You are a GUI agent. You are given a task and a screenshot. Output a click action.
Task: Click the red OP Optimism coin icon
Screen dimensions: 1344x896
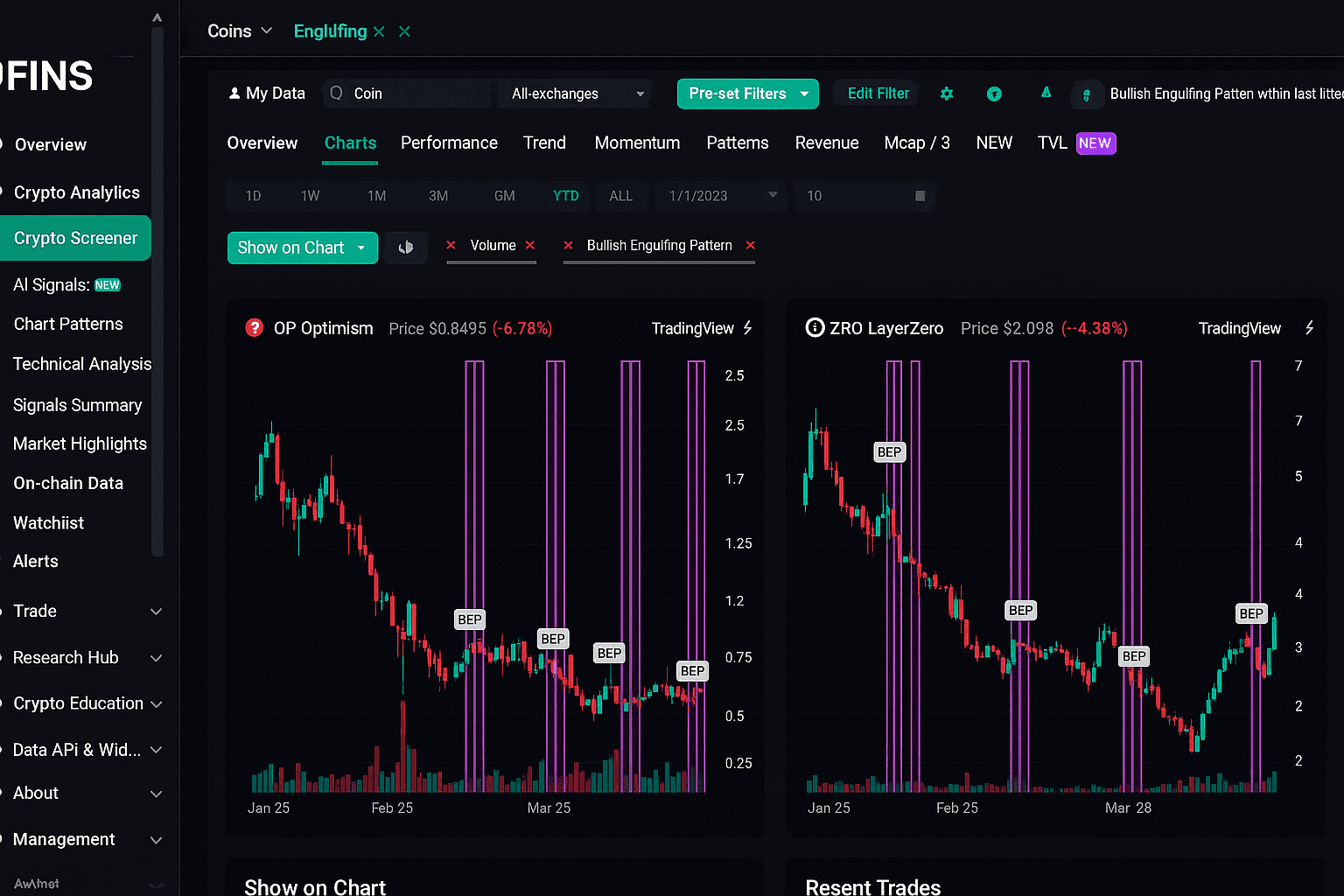tap(255, 328)
